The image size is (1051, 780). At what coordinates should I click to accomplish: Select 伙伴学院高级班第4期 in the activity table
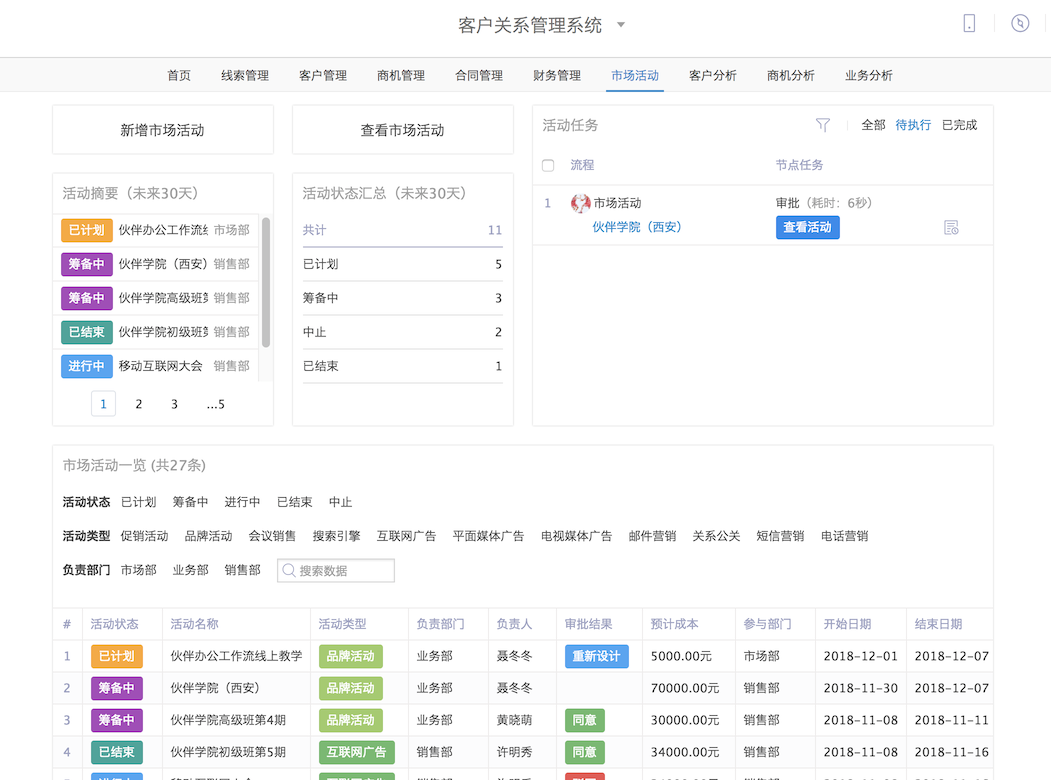pyautogui.click(x=228, y=720)
